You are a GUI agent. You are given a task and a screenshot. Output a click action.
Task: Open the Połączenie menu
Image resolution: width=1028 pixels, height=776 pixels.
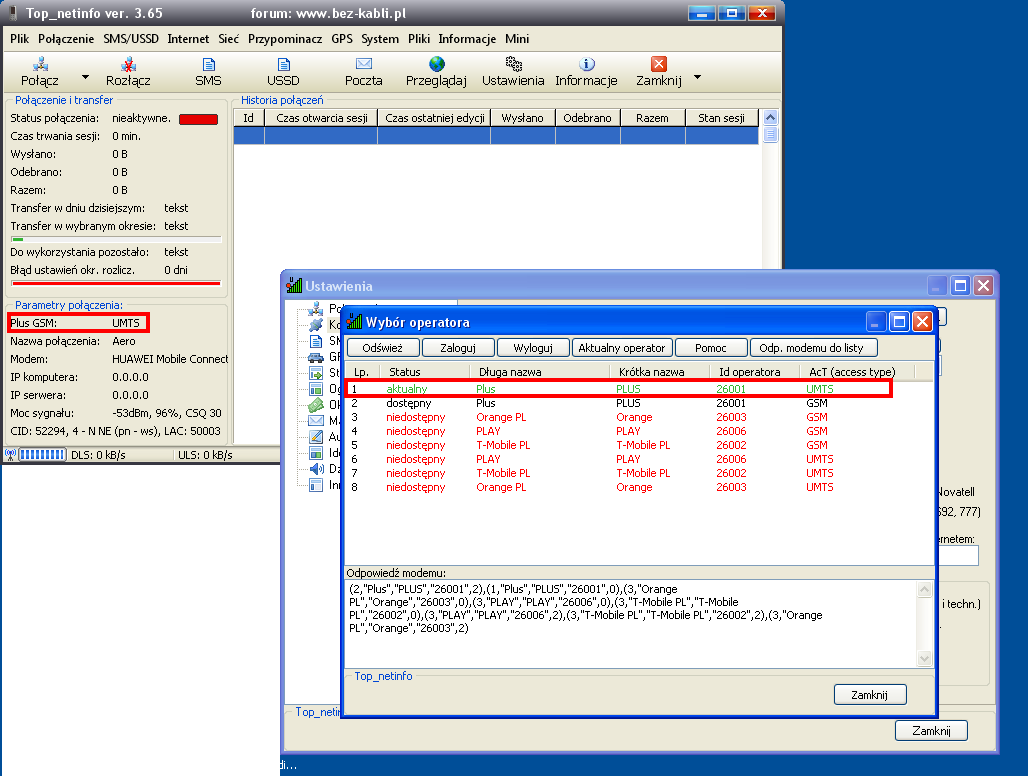[x=66, y=39]
